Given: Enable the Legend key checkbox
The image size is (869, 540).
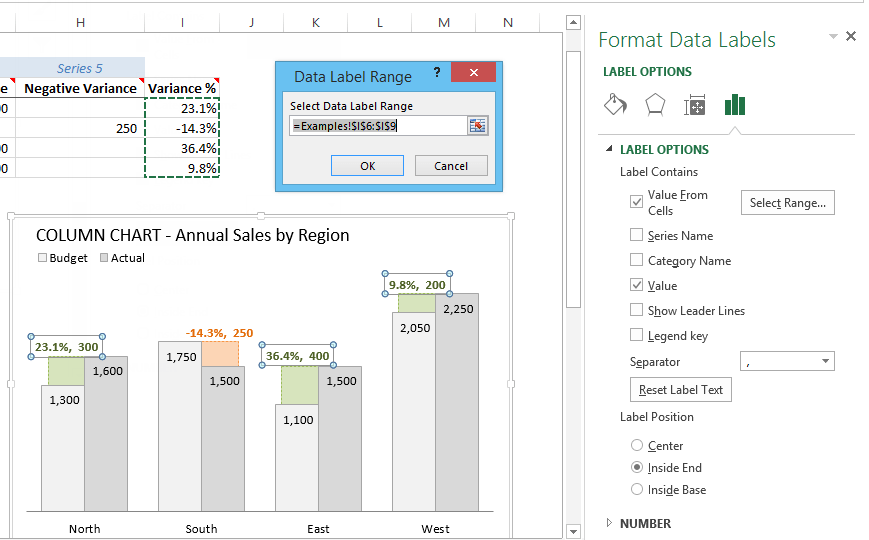Looking at the screenshot, I should pos(636,335).
